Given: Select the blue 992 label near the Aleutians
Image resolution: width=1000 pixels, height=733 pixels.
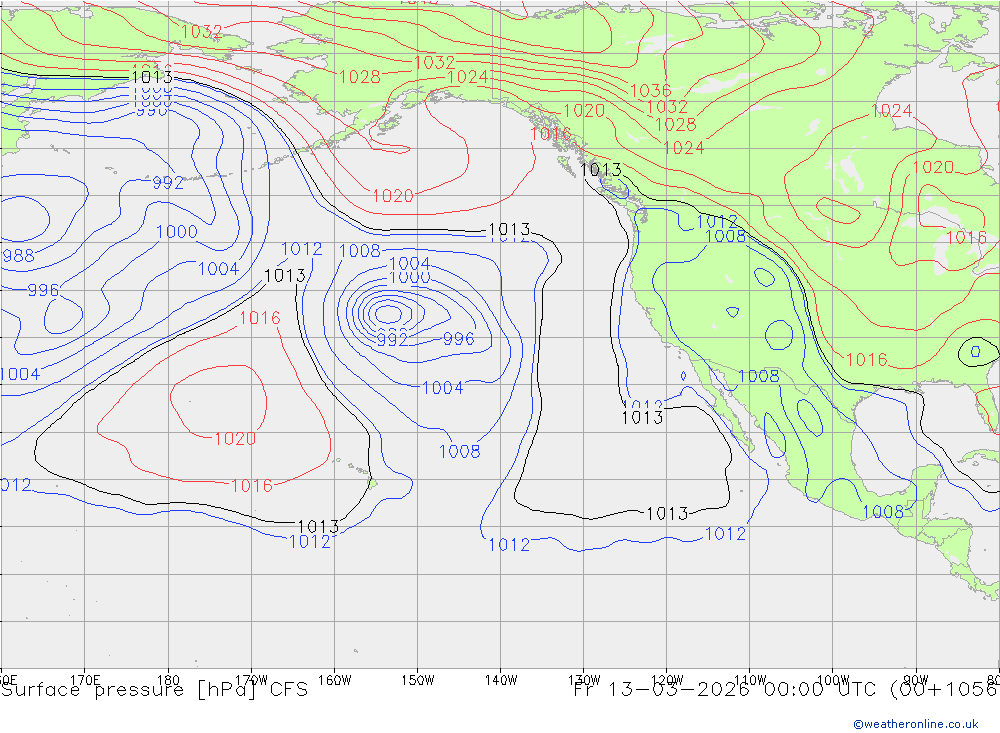Looking at the screenshot, I should (x=168, y=183).
